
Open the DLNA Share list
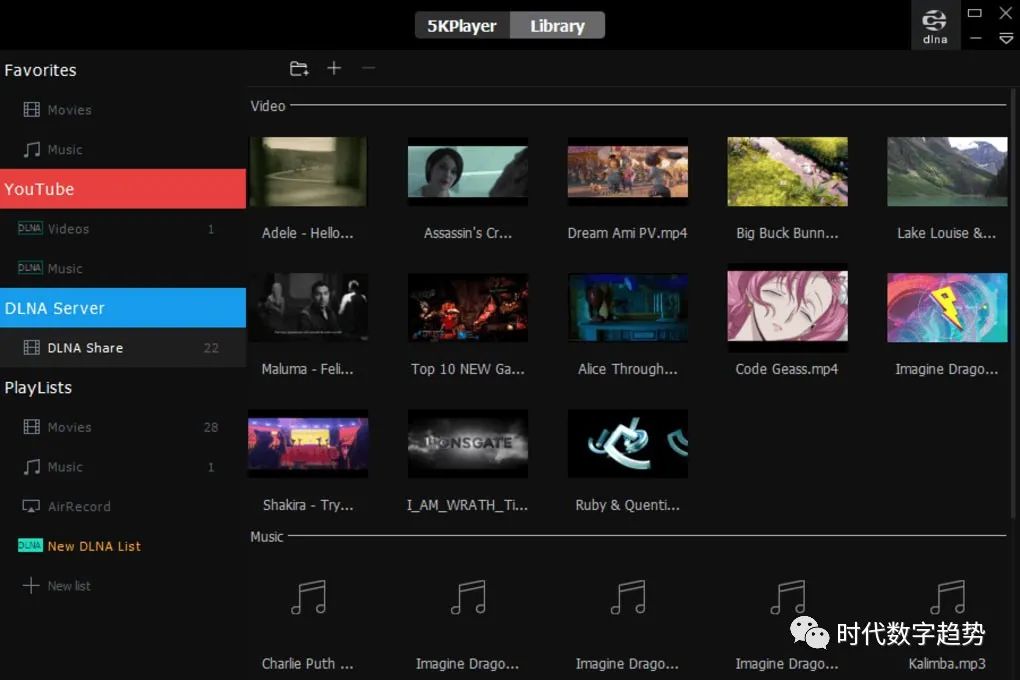pos(123,347)
